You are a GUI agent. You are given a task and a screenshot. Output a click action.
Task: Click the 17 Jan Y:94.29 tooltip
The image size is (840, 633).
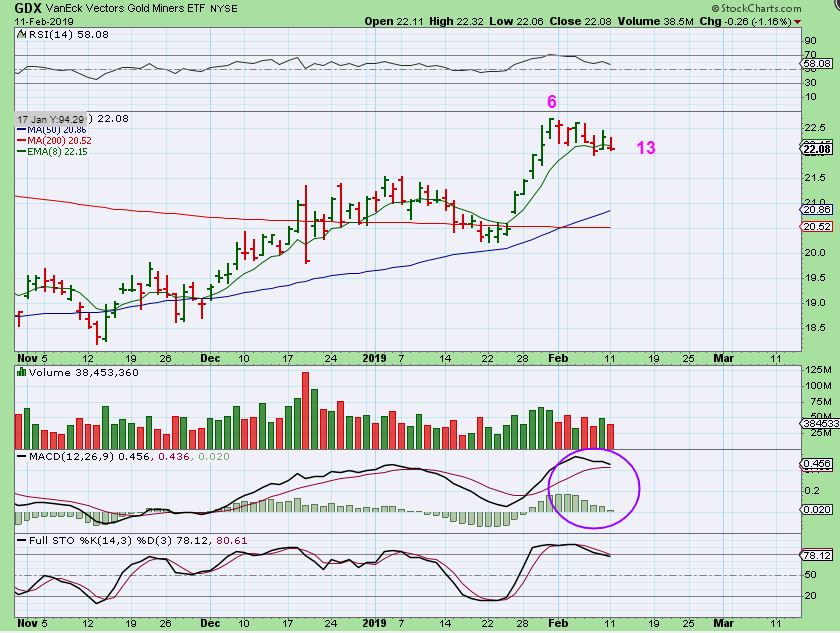tap(50, 119)
